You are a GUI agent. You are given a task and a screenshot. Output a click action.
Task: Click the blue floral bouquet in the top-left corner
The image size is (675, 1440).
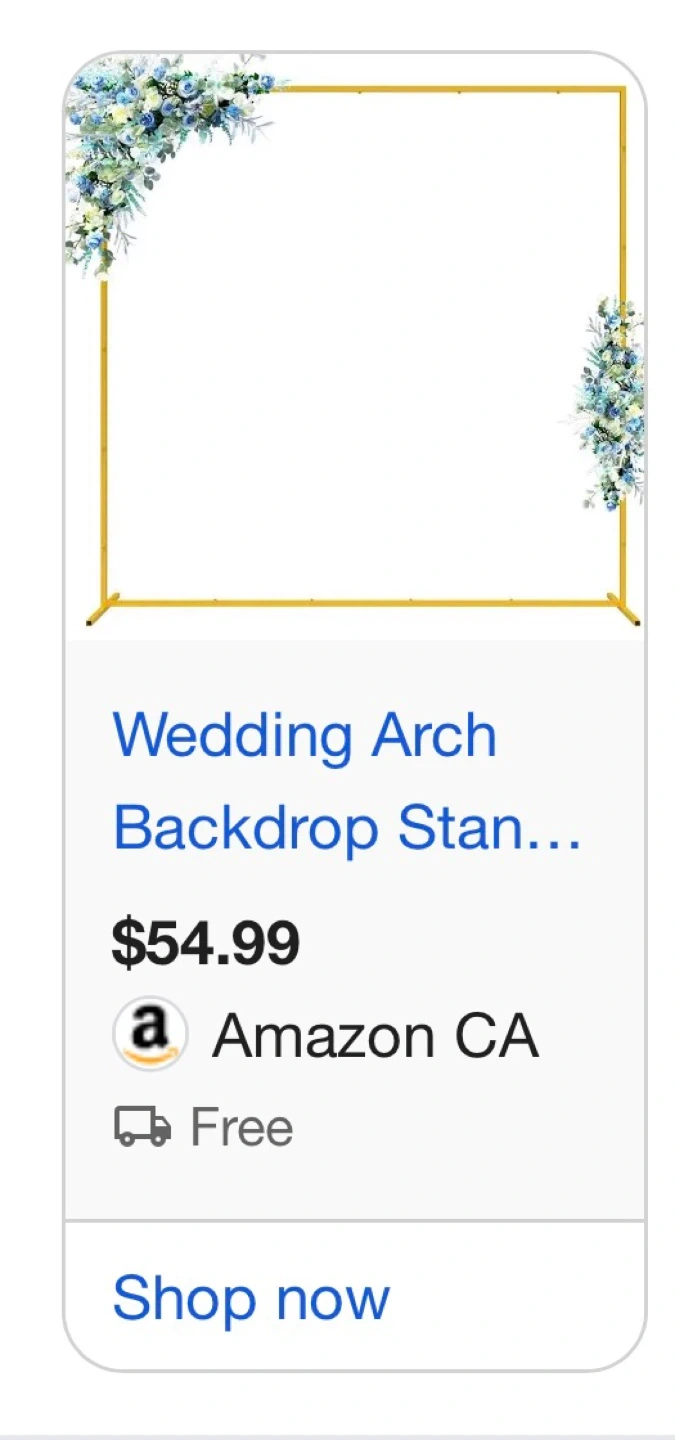tap(150, 140)
